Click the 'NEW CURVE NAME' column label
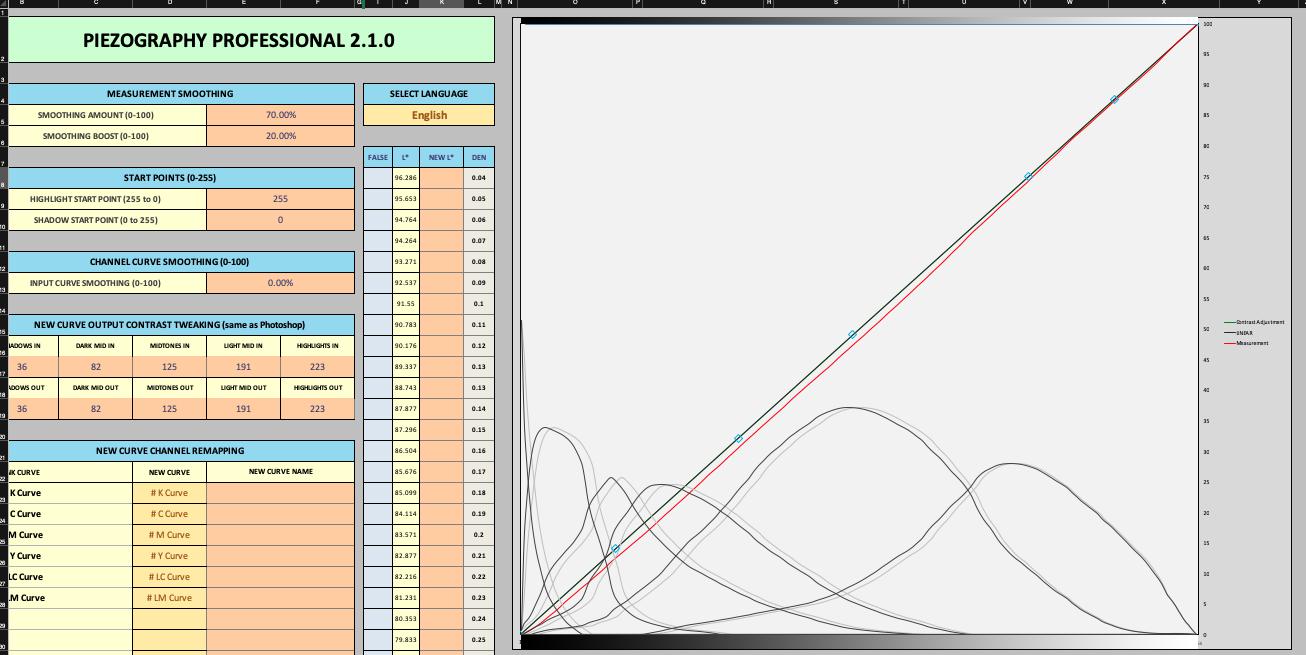The height and width of the screenshot is (655, 1306). click(281, 472)
